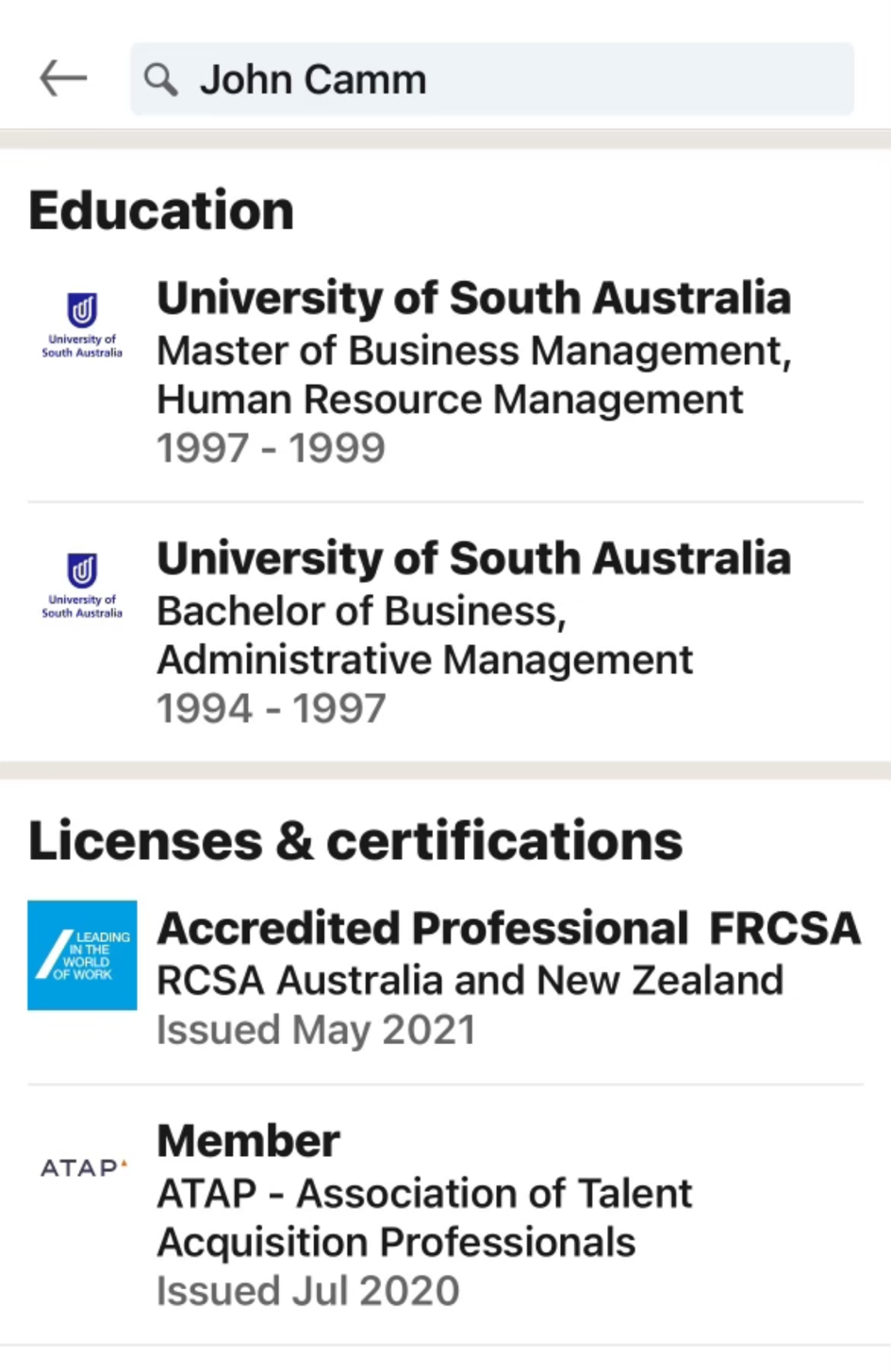Image resolution: width=891 pixels, height=1372 pixels.
Task: Click the 1997 - 1999 date range
Action: coord(271,448)
